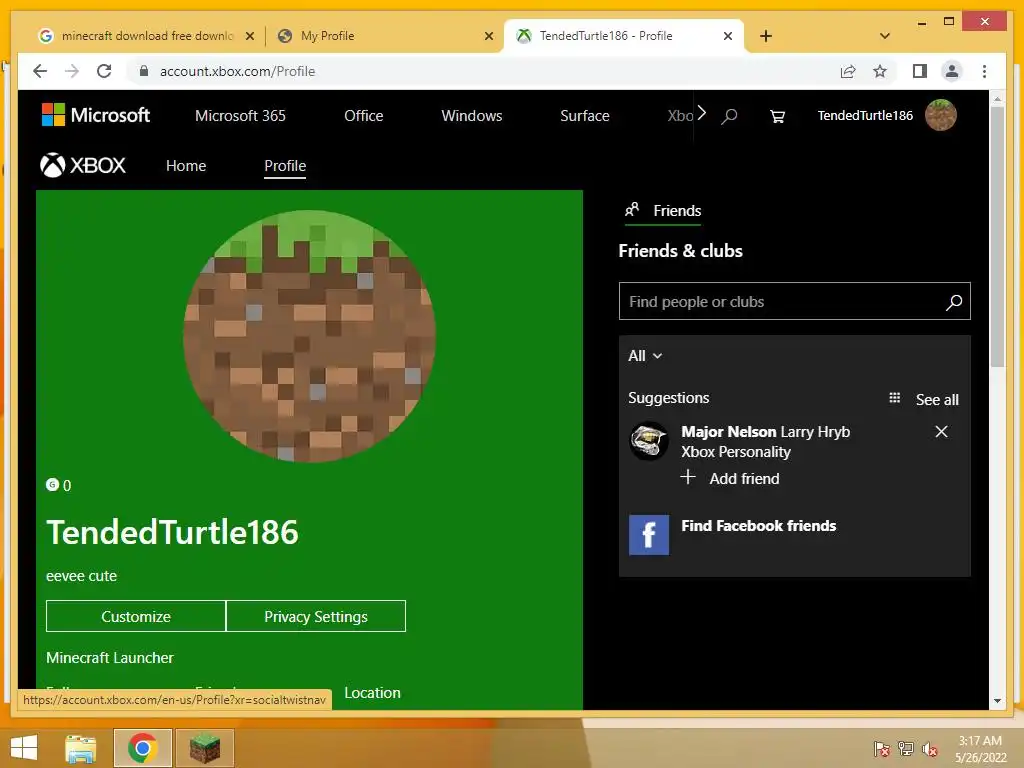Image resolution: width=1024 pixels, height=768 pixels.
Task: Click Find Facebook friends
Action: tap(758, 526)
